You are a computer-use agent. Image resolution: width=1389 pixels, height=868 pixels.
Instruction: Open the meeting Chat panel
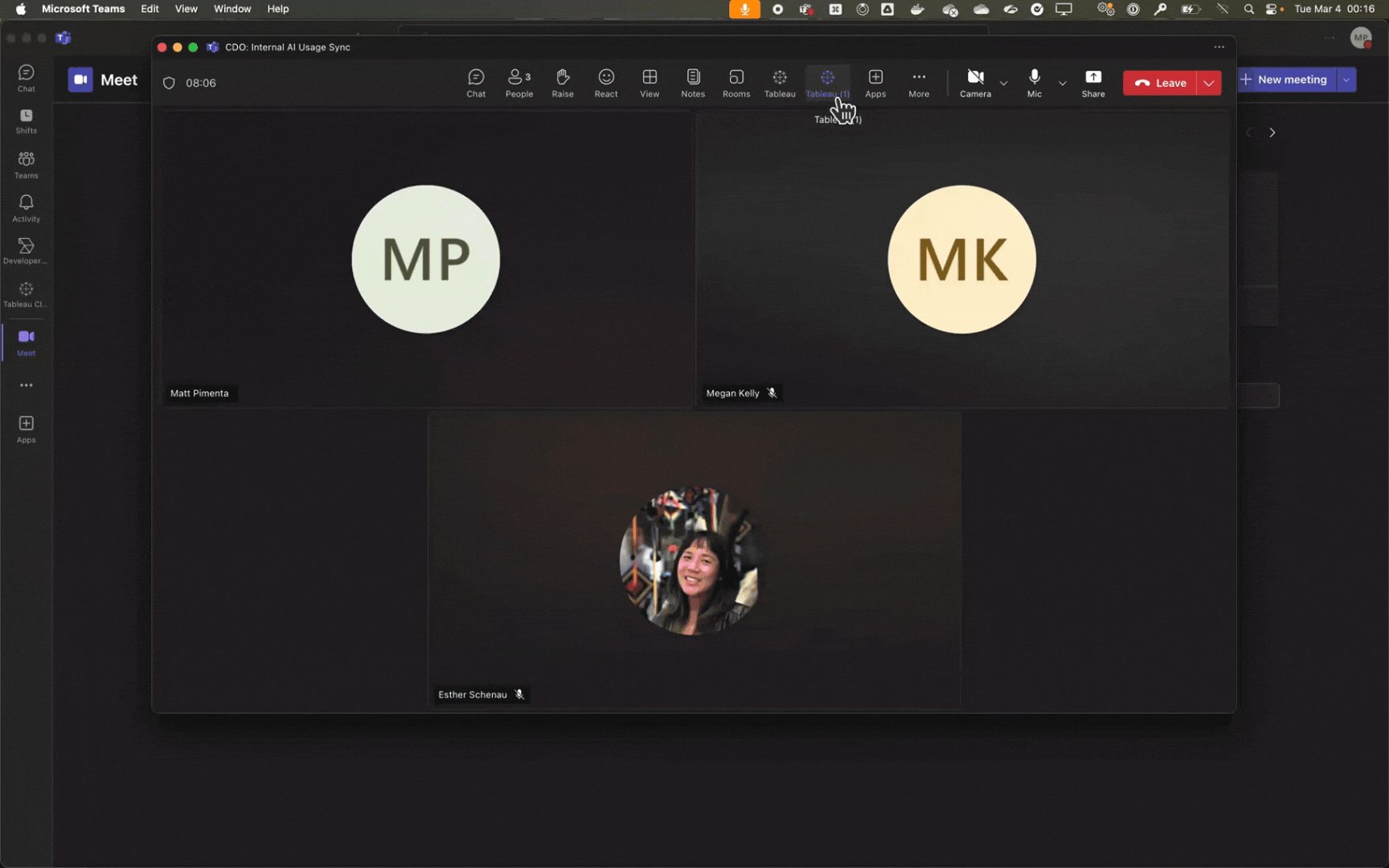click(x=476, y=83)
